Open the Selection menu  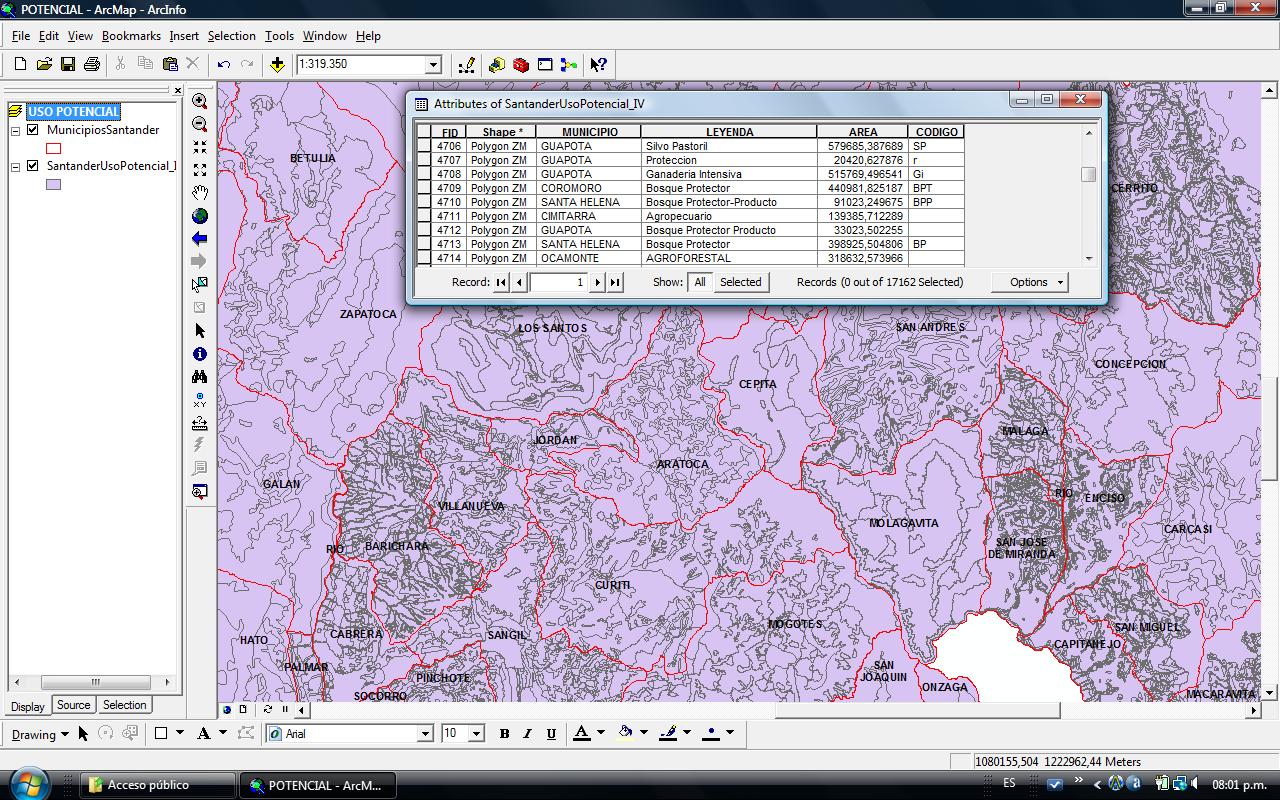(x=232, y=36)
